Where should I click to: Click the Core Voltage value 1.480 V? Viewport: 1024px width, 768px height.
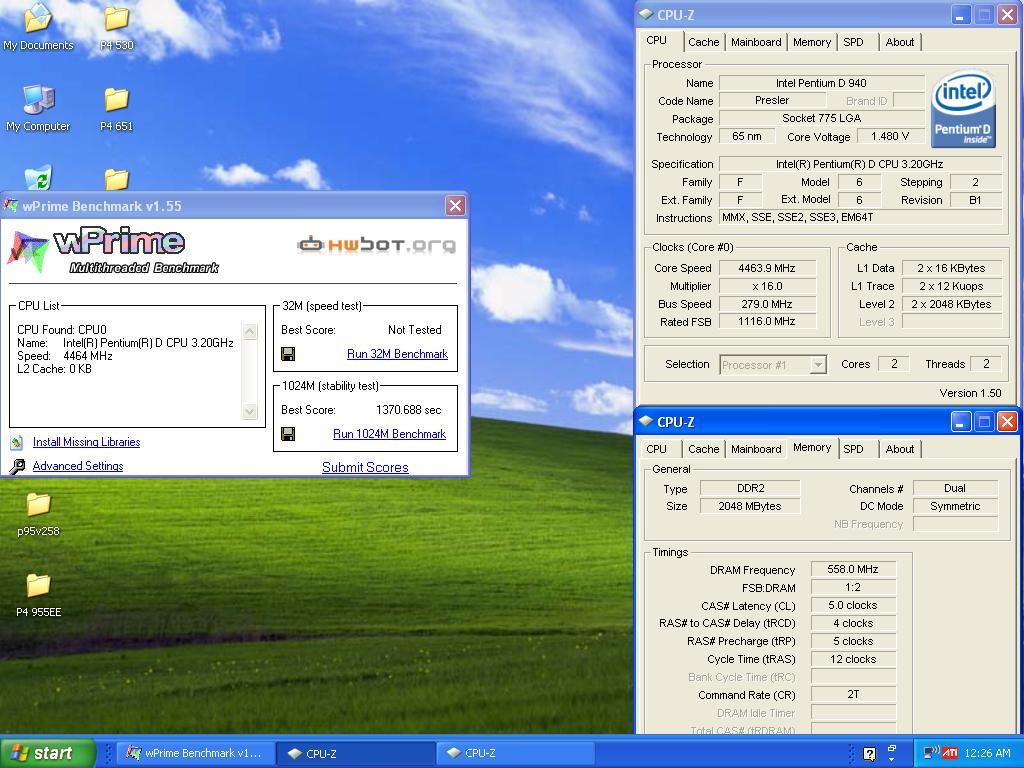tap(890, 136)
